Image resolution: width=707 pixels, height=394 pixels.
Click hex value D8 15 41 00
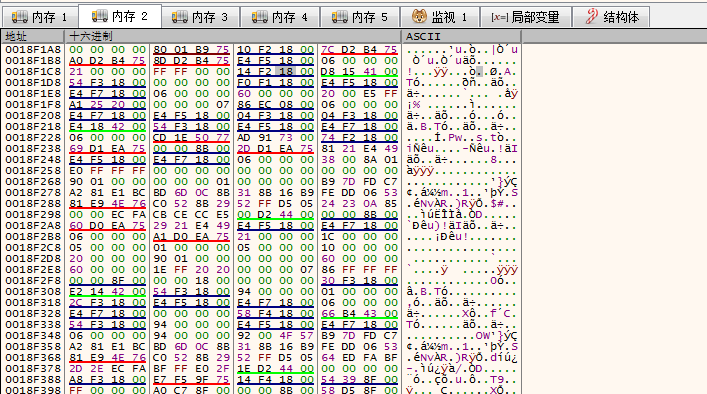coord(359,71)
